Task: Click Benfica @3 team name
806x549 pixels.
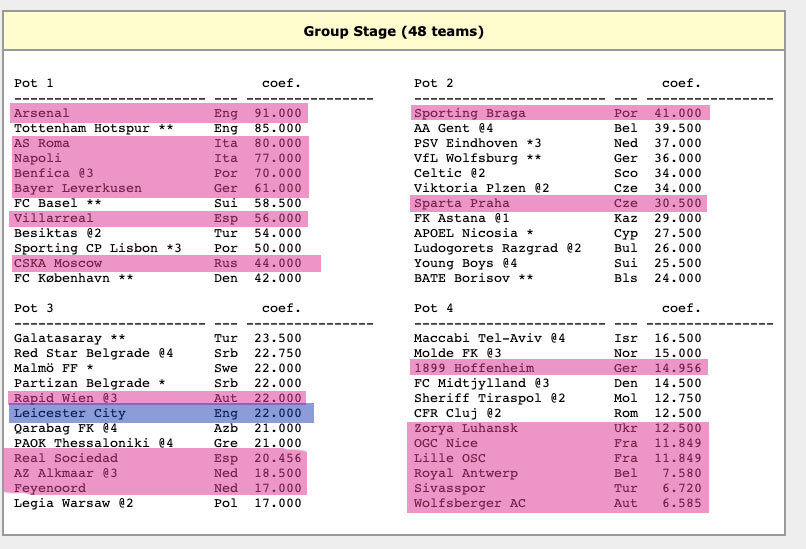Action: point(53,173)
